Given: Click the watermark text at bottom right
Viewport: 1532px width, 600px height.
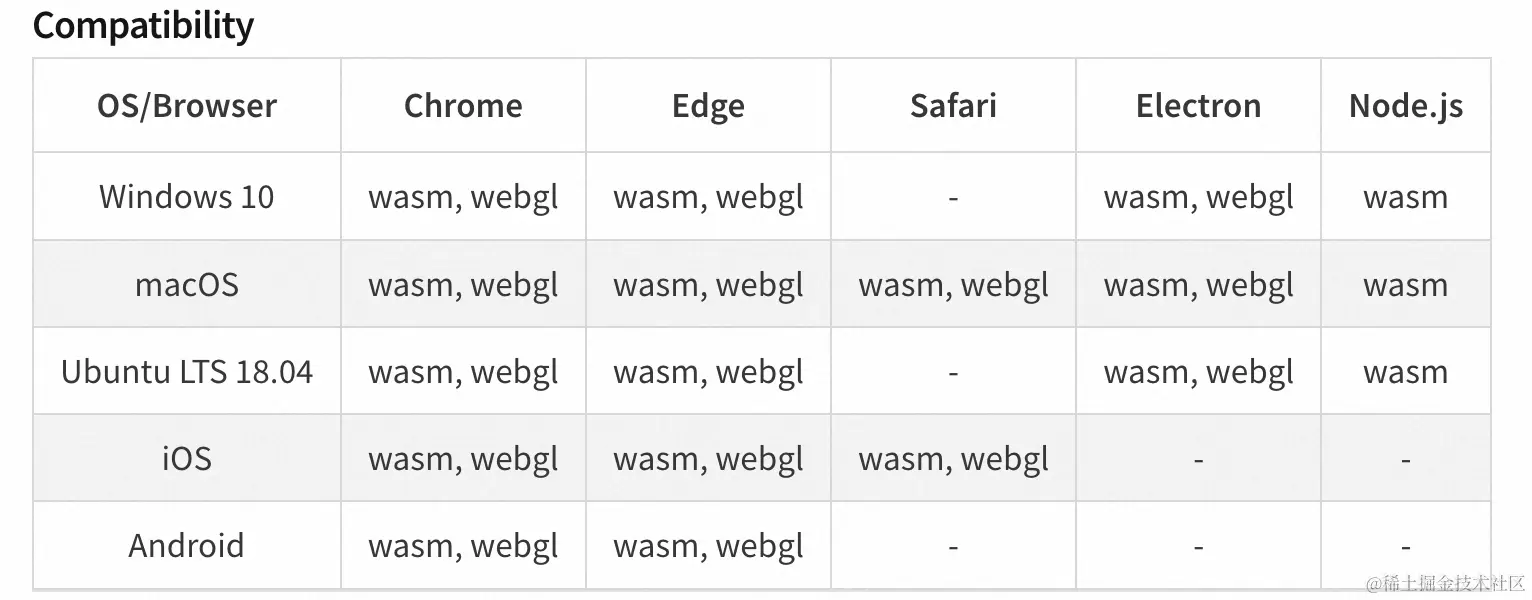Looking at the screenshot, I should pyautogui.click(x=1446, y=582).
